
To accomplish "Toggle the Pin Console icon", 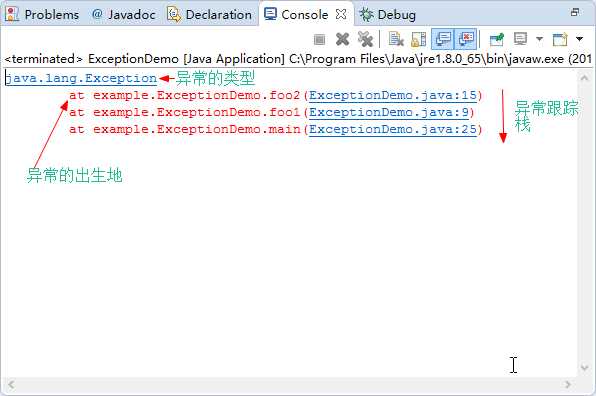I will (497, 39).
